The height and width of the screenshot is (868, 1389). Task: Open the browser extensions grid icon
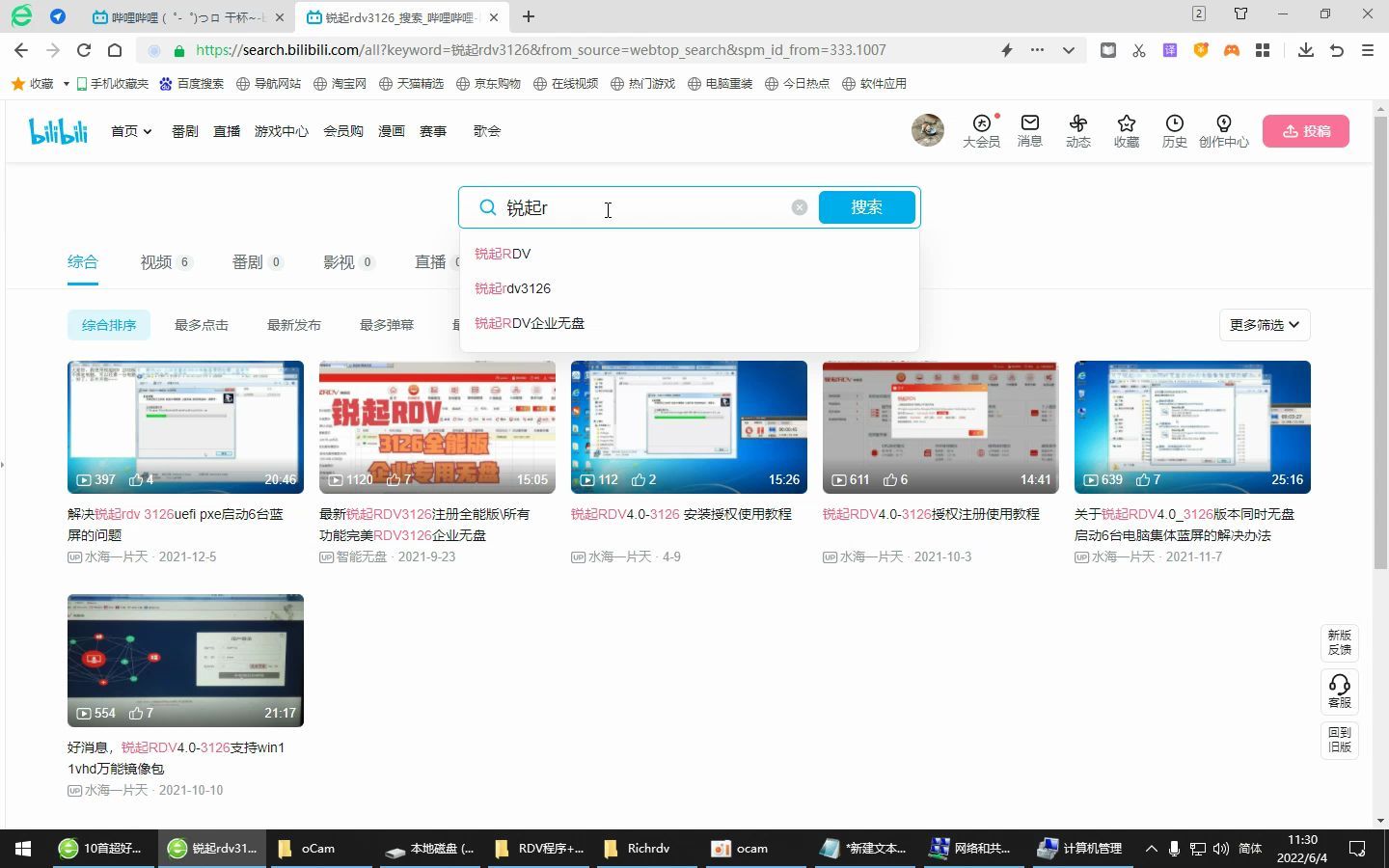[1263, 50]
